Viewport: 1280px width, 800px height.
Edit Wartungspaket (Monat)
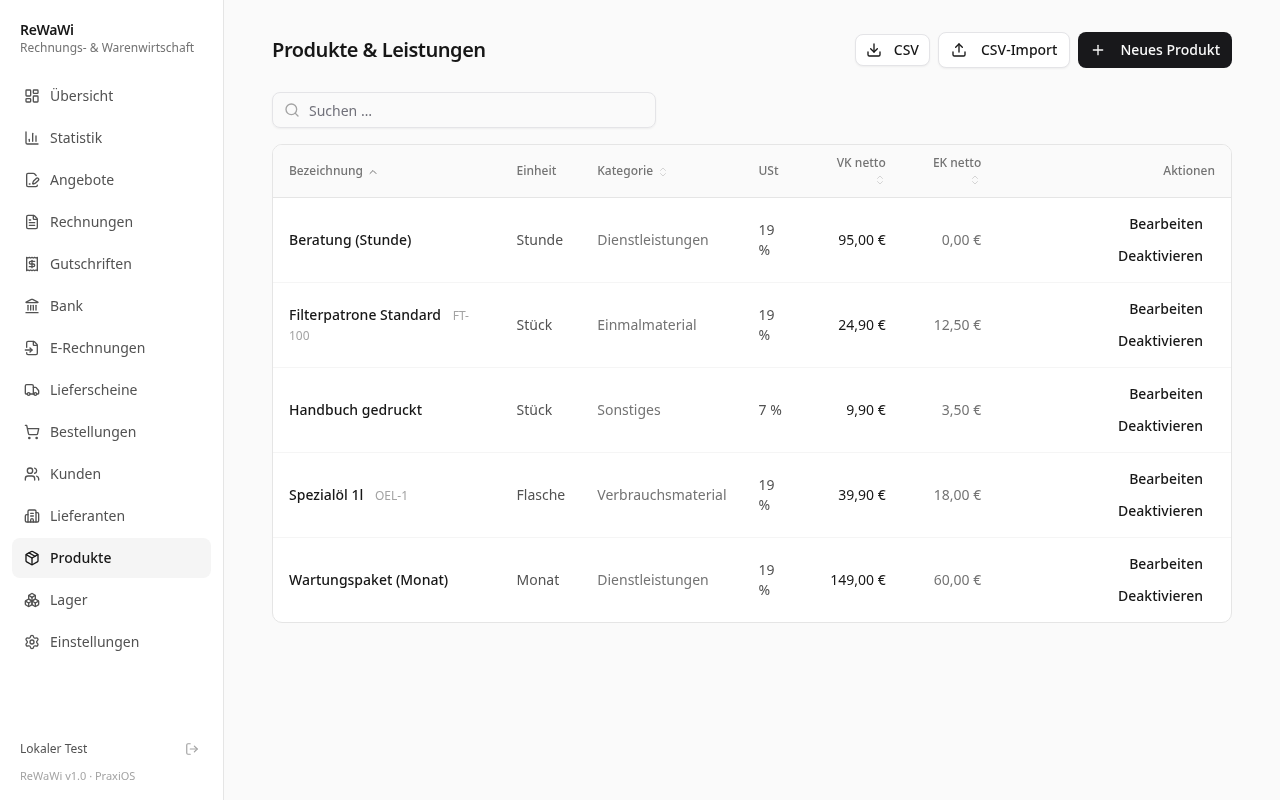[1166, 564]
